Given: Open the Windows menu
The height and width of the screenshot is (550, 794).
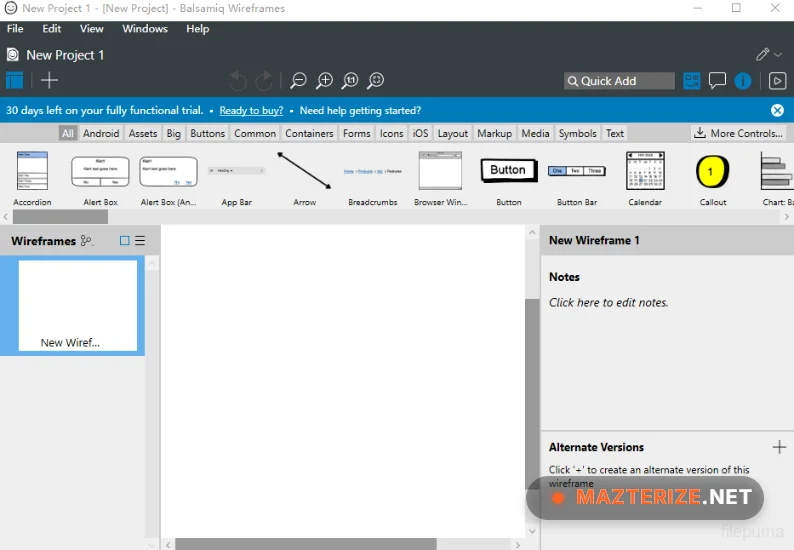Looking at the screenshot, I should pos(145,29).
